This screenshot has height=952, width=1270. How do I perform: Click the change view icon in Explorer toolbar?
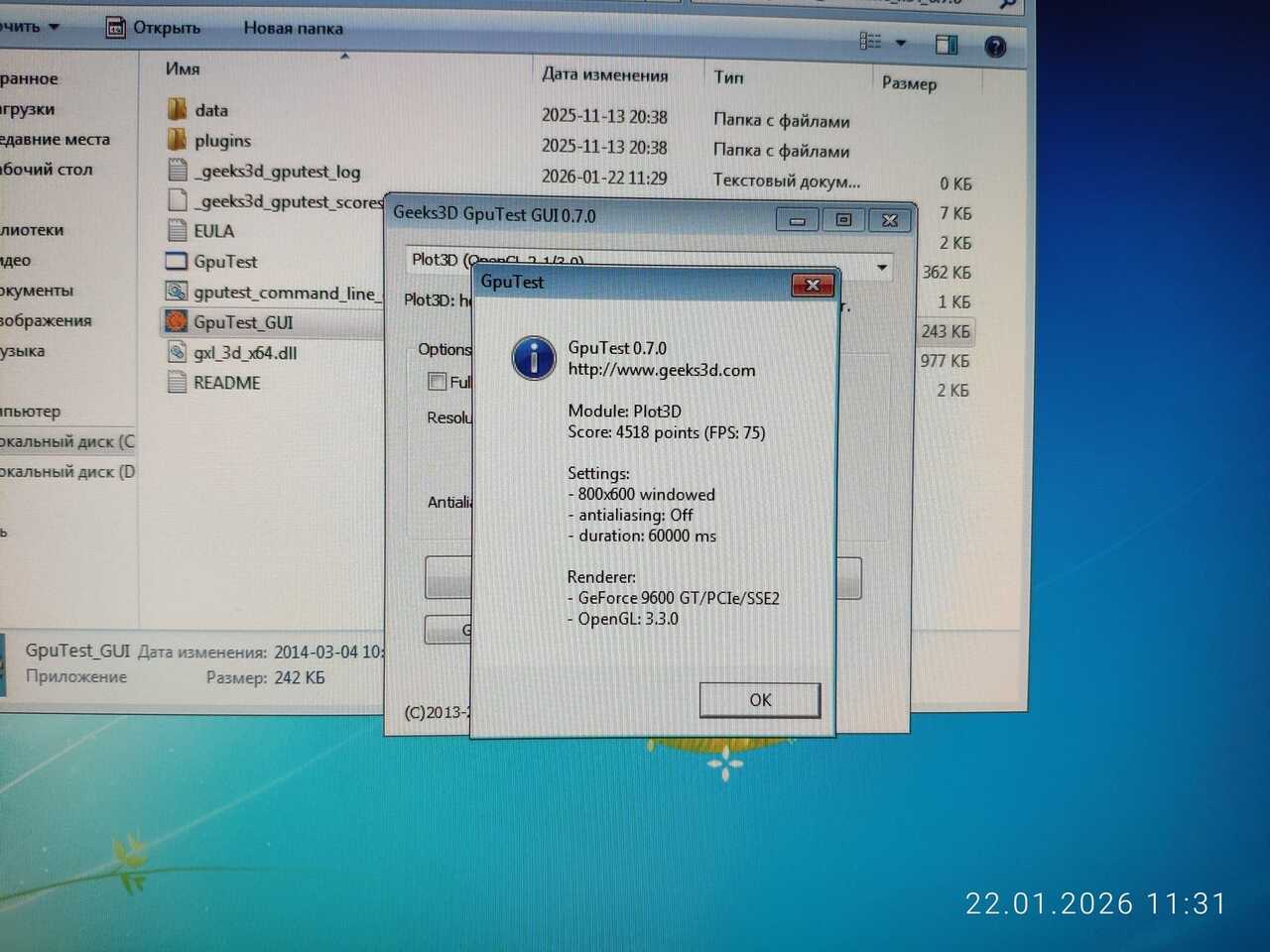(x=870, y=41)
